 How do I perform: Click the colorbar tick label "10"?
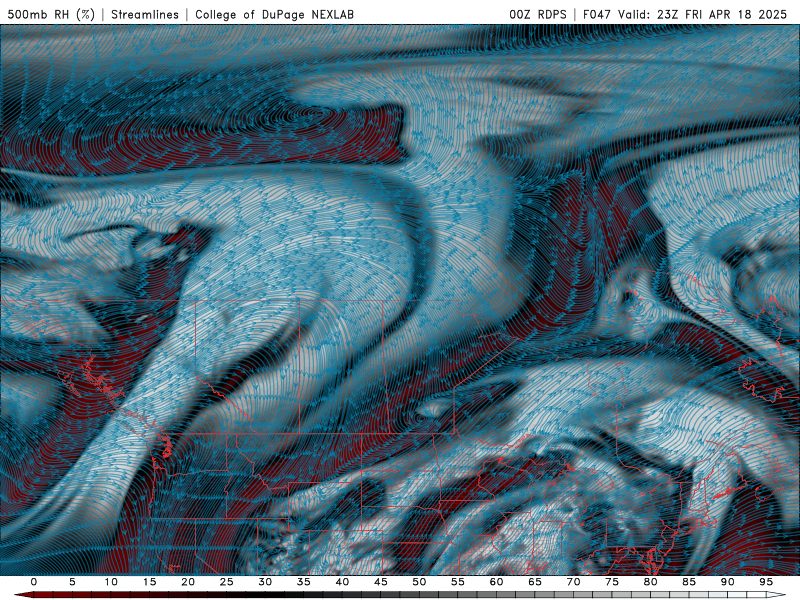click(x=111, y=582)
